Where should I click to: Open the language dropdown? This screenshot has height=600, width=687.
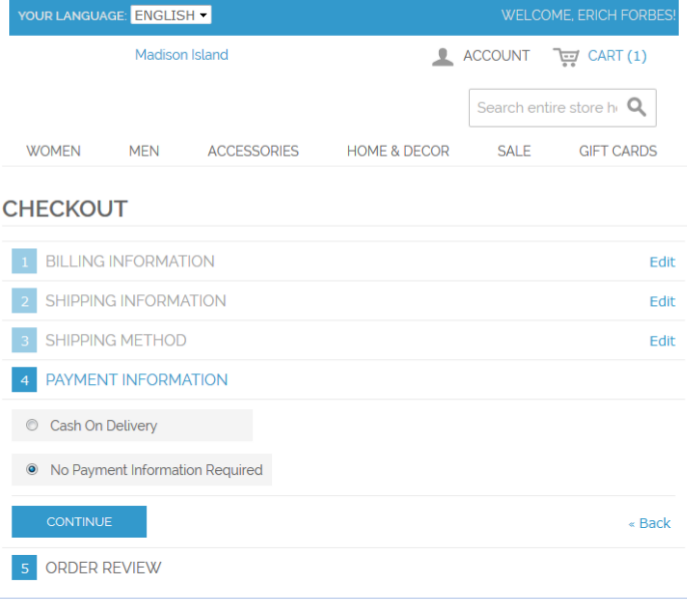171,16
